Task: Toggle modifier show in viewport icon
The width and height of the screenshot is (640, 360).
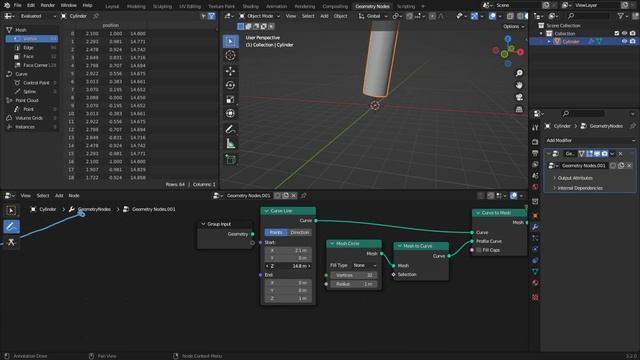Action: (597, 154)
